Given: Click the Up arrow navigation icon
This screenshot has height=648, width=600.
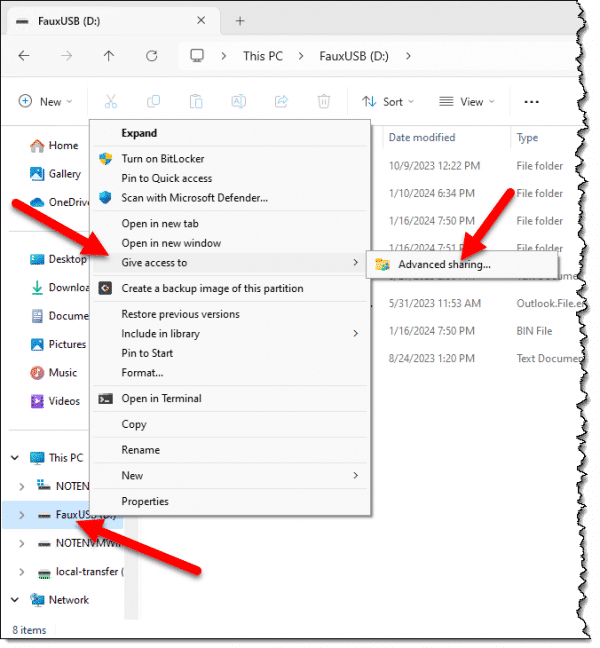Looking at the screenshot, I should point(109,56).
